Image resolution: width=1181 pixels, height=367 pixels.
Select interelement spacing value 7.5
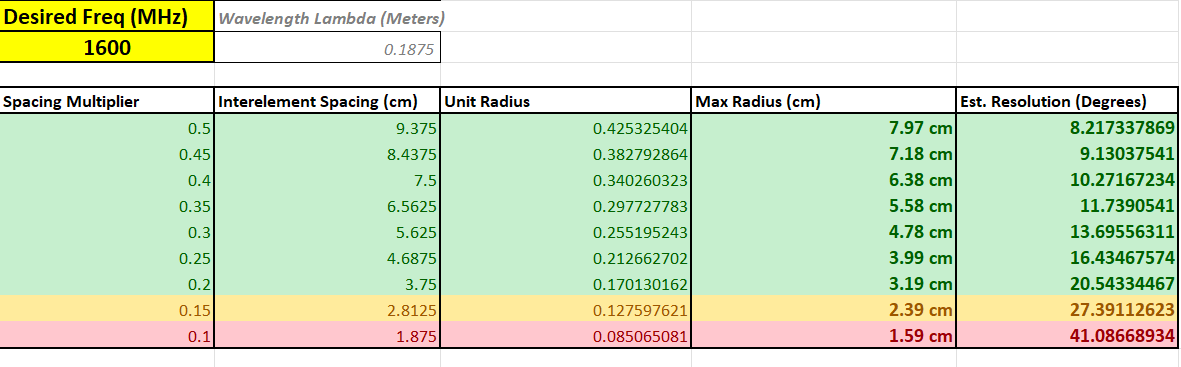(328, 181)
